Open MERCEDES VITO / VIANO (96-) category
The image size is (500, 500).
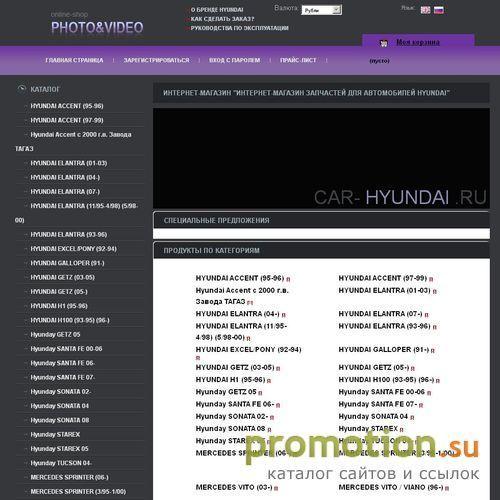pyautogui.click(x=391, y=487)
